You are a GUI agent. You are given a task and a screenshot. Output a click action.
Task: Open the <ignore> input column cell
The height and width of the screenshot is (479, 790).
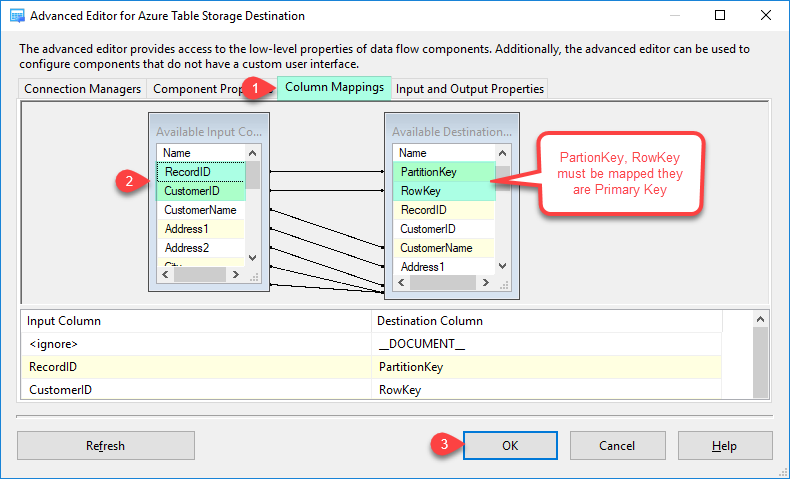click(196, 344)
